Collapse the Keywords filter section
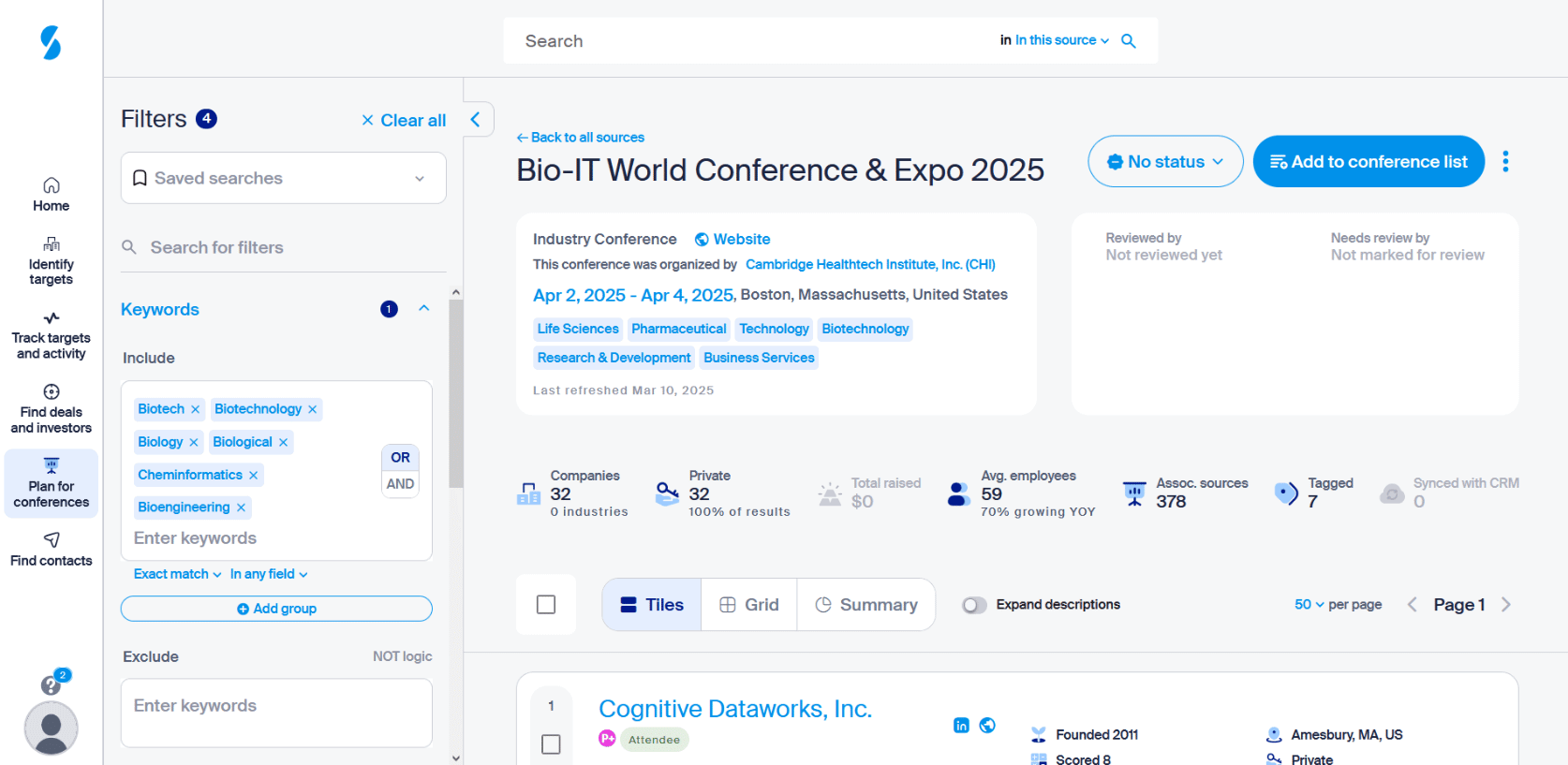The width and height of the screenshot is (1568, 765). (423, 308)
